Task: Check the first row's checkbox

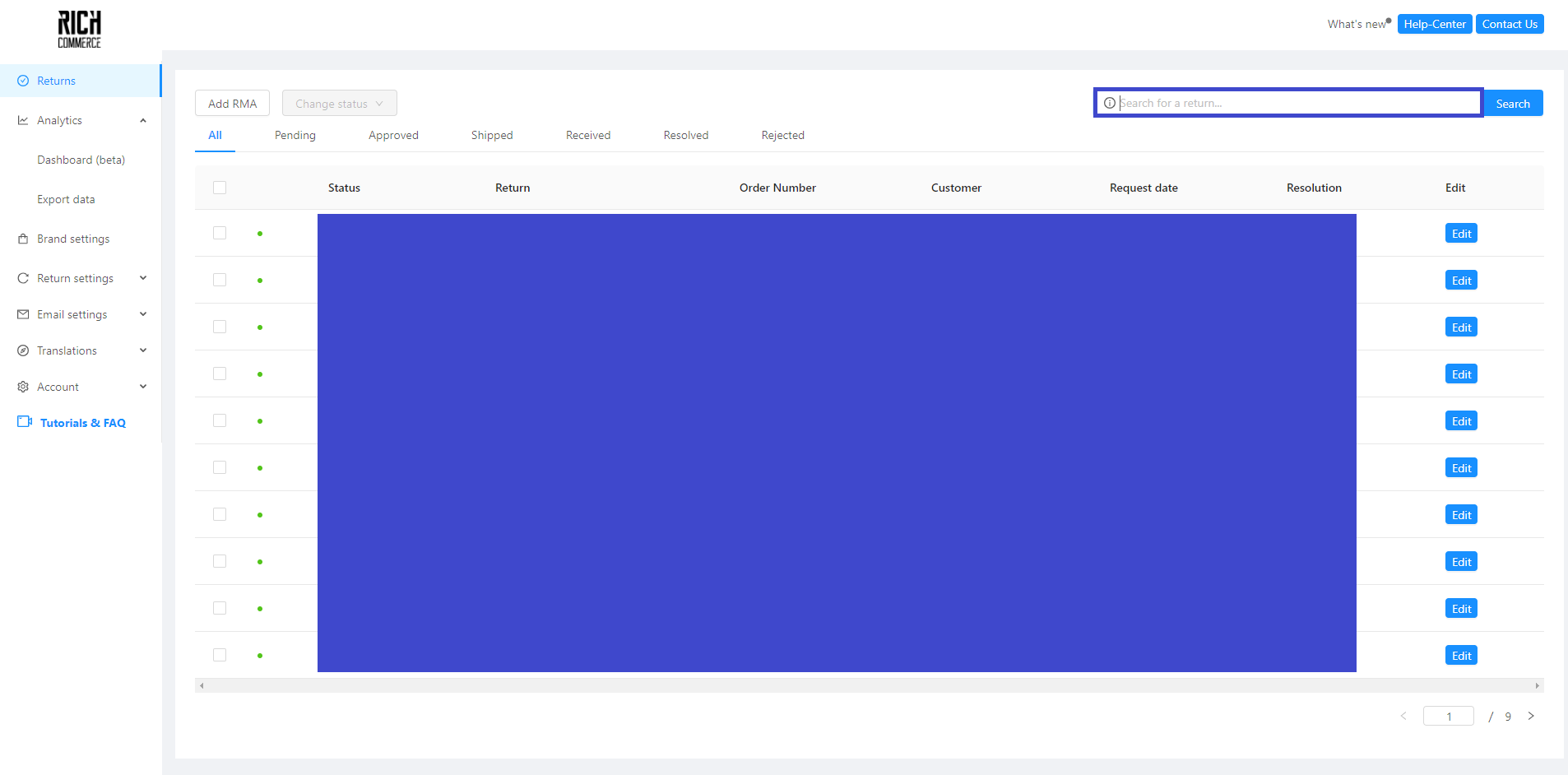Action: coord(220,233)
